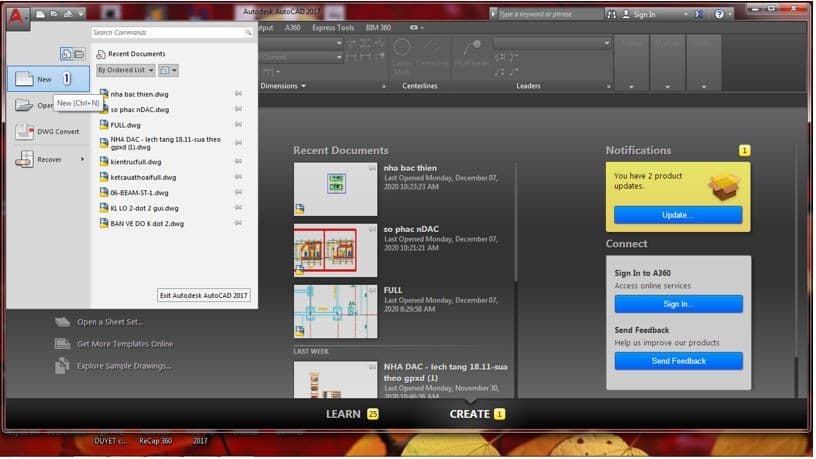Click the New icon in Quick Access toolbar
This screenshot has width=816, height=459.
point(40,14)
